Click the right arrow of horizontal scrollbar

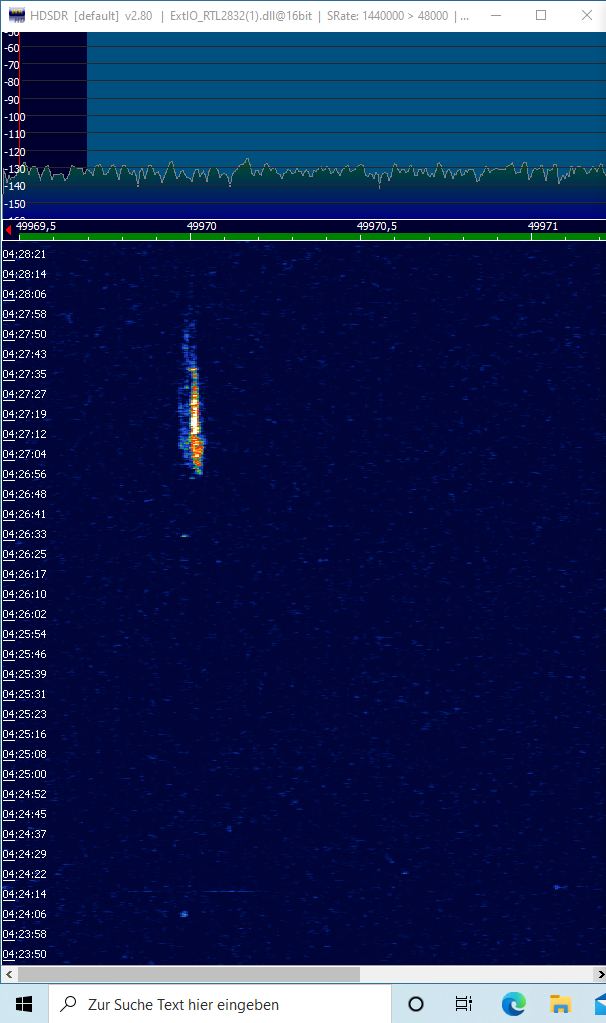click(x=600, y=974)
